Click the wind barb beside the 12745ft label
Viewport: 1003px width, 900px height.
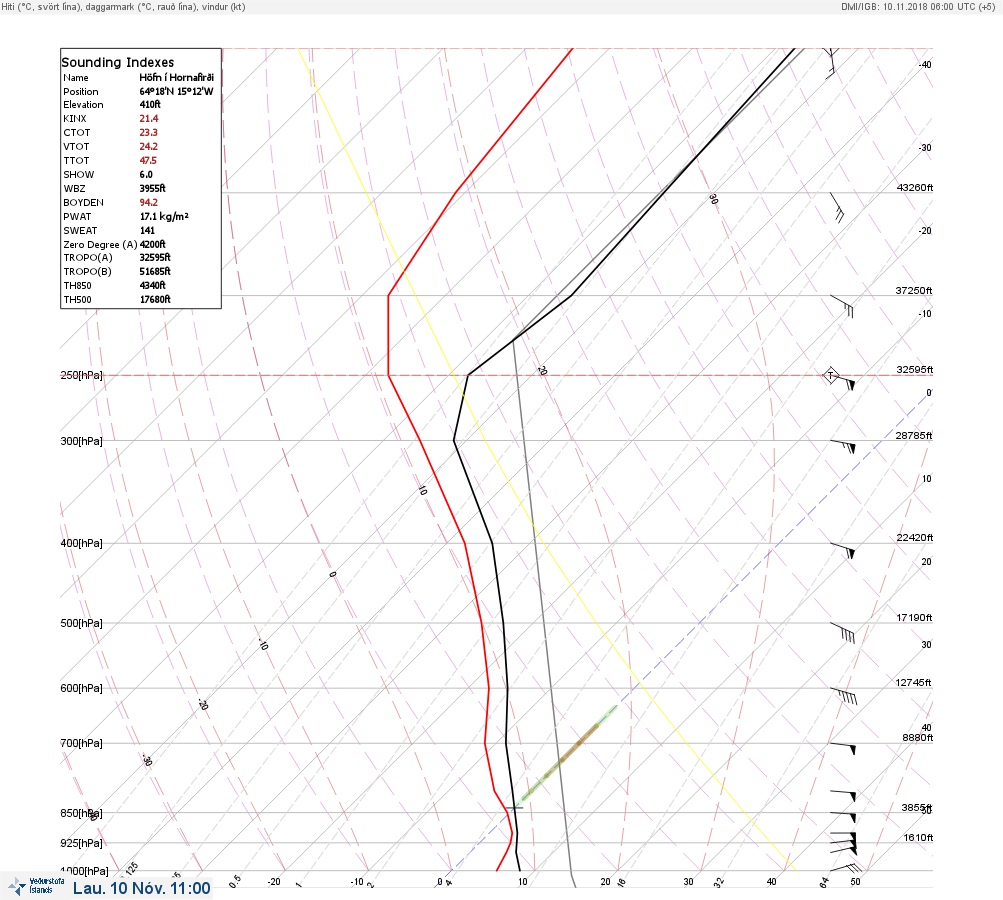(843, 695)
